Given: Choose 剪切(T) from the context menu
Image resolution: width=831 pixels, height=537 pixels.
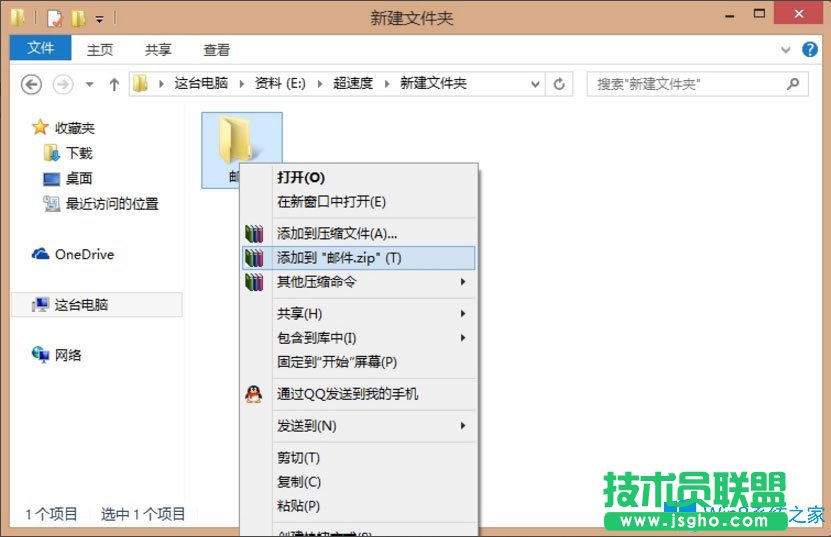Looking at the screenshot, I should click(359, 457).
